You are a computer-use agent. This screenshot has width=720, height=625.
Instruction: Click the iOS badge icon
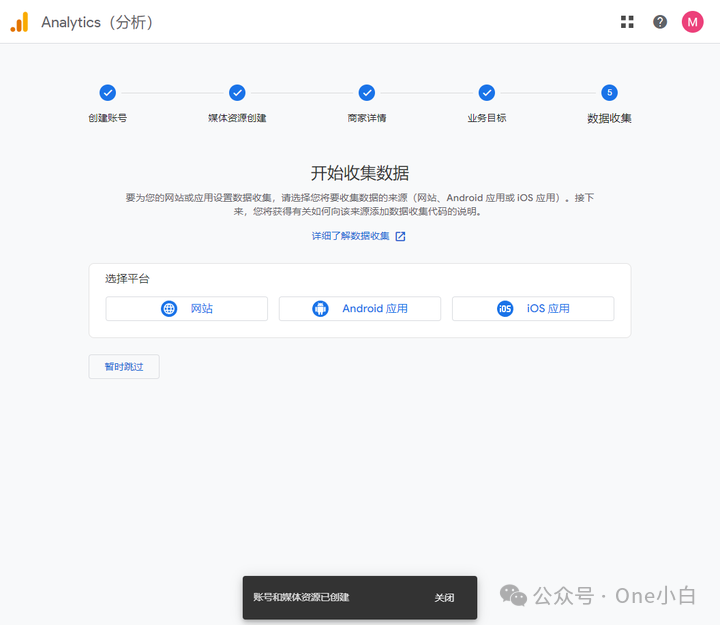pos(505,309)
